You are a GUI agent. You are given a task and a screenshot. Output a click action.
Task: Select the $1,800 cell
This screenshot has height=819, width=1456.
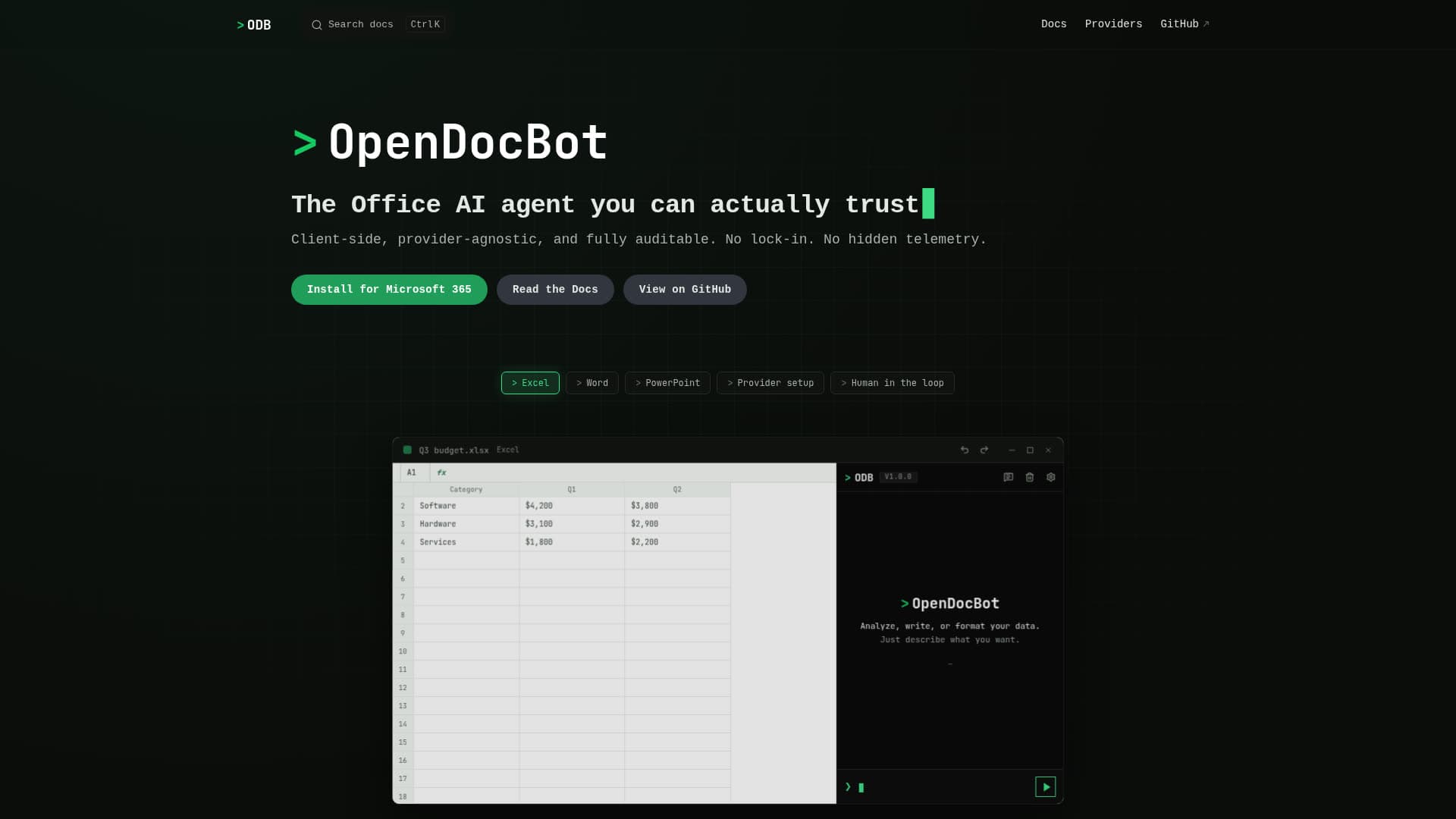(572, 542)
